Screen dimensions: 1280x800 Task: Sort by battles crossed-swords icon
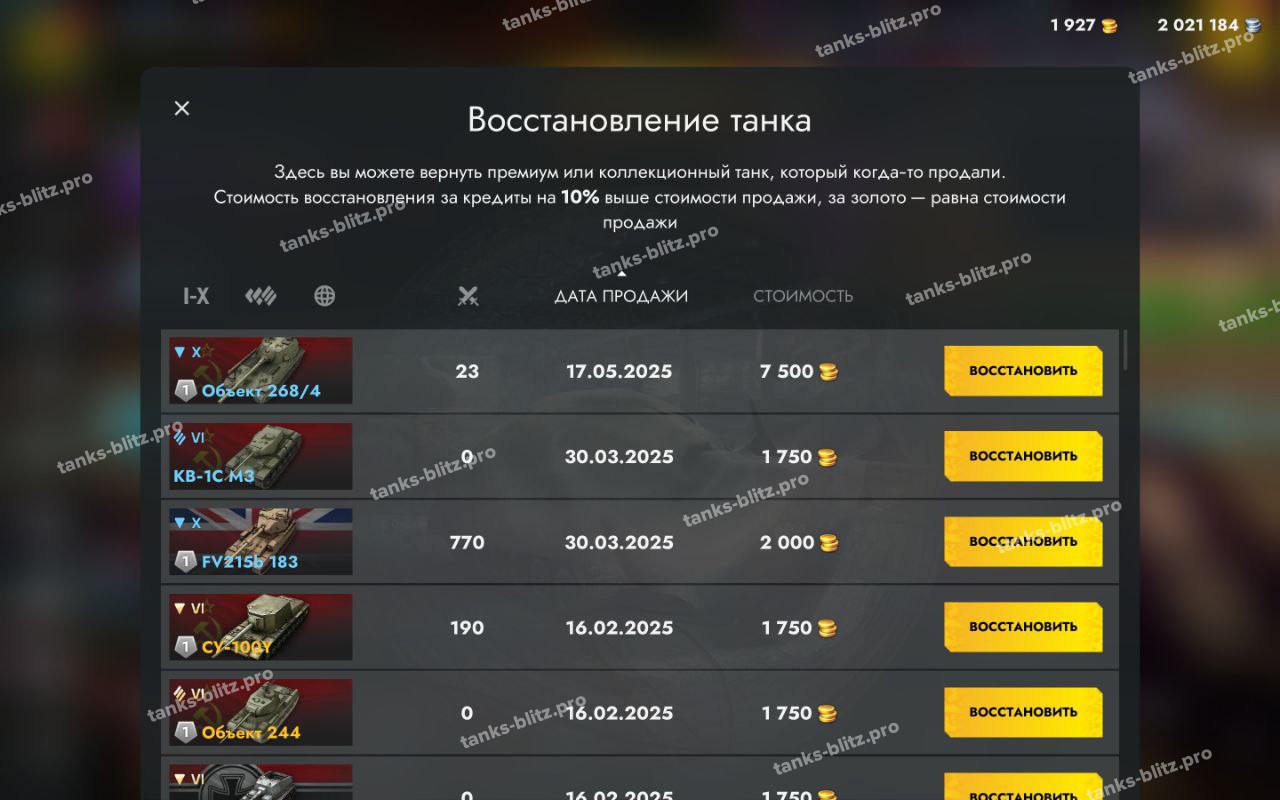coord(468,296)
